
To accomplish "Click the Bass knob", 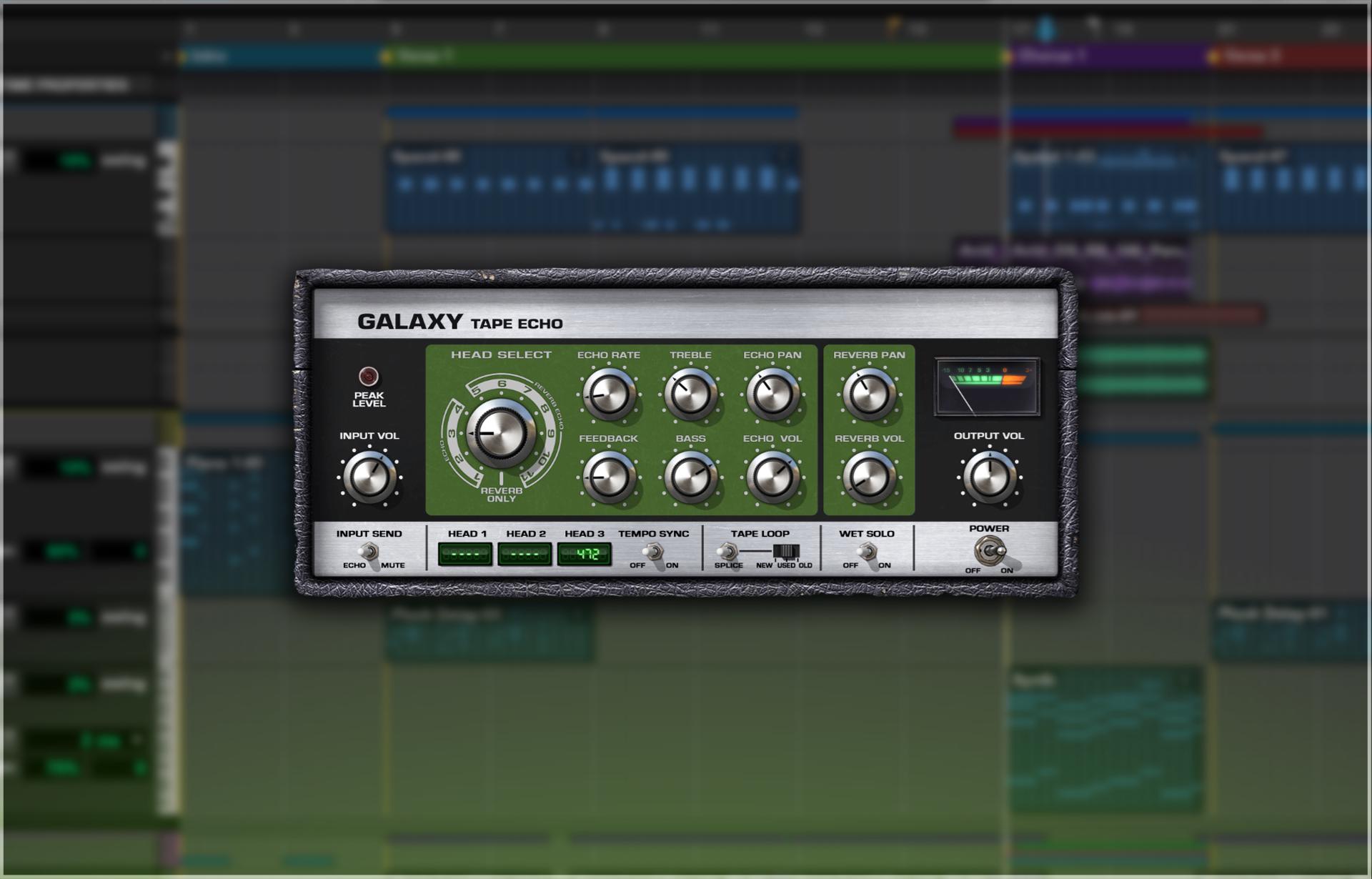I will [x=690, y=477].
